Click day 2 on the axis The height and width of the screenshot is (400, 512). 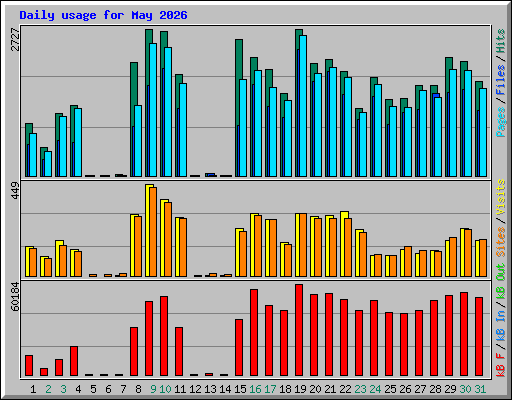48,389
